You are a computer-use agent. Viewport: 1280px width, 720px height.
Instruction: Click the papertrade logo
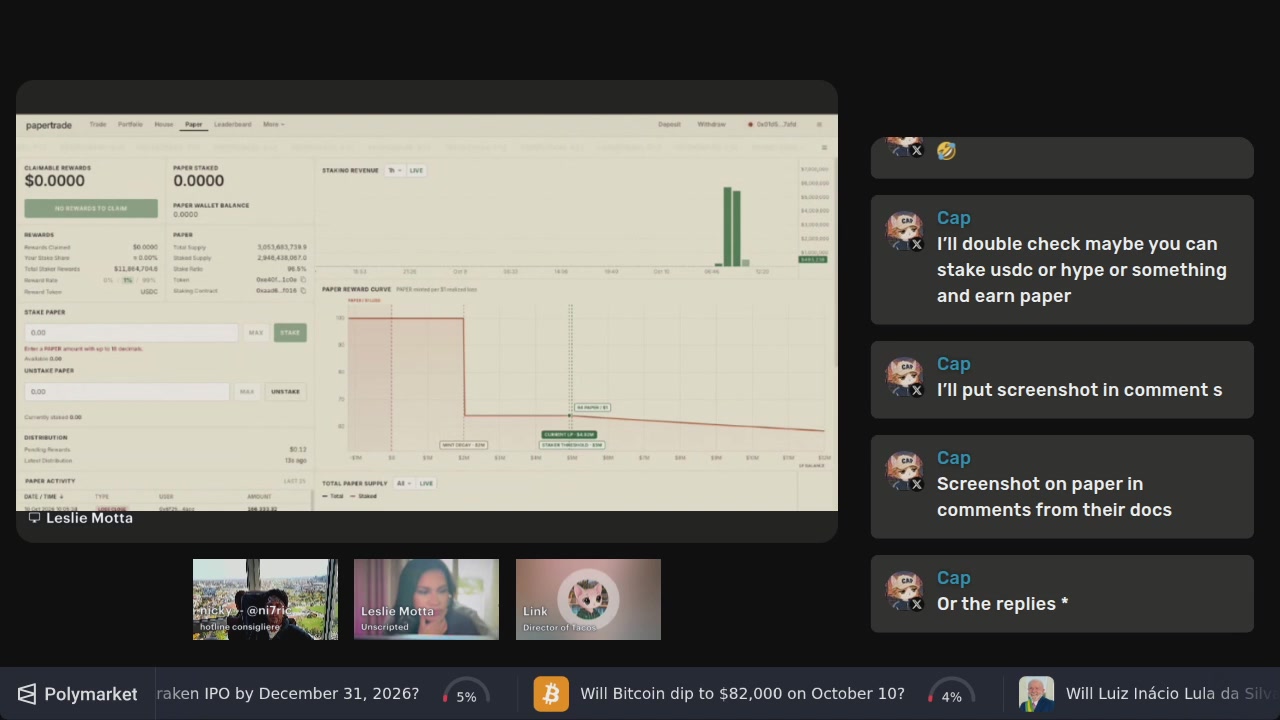[49, 126]
